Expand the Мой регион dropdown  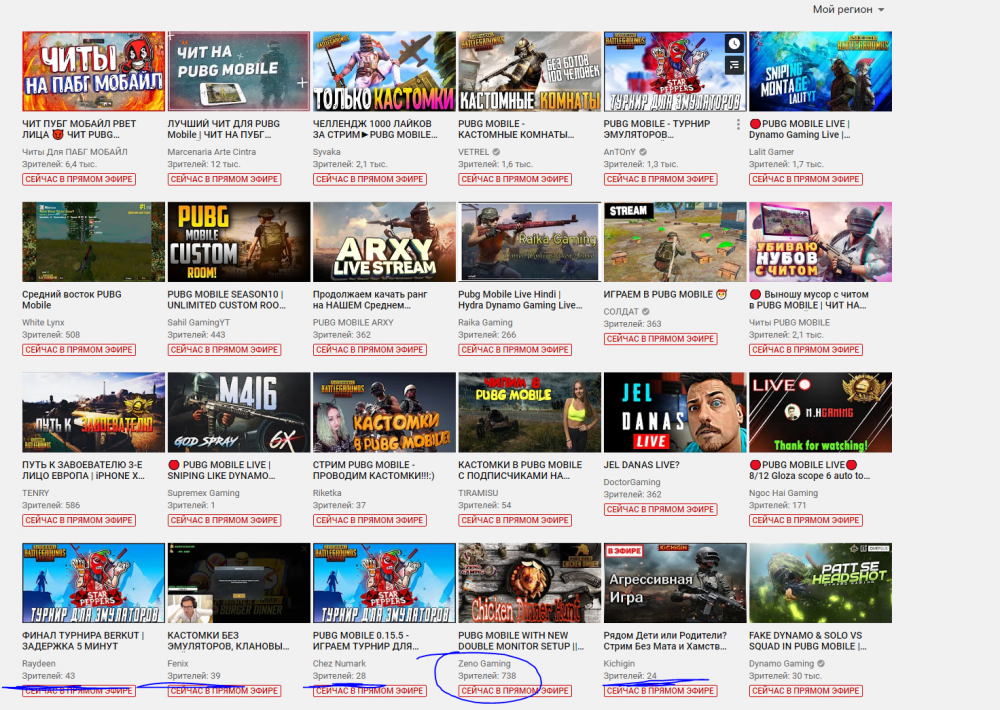[848, 10]
